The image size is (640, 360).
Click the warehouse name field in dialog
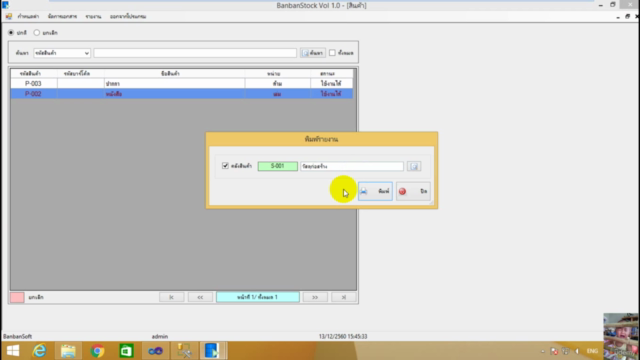click(352, 166)
